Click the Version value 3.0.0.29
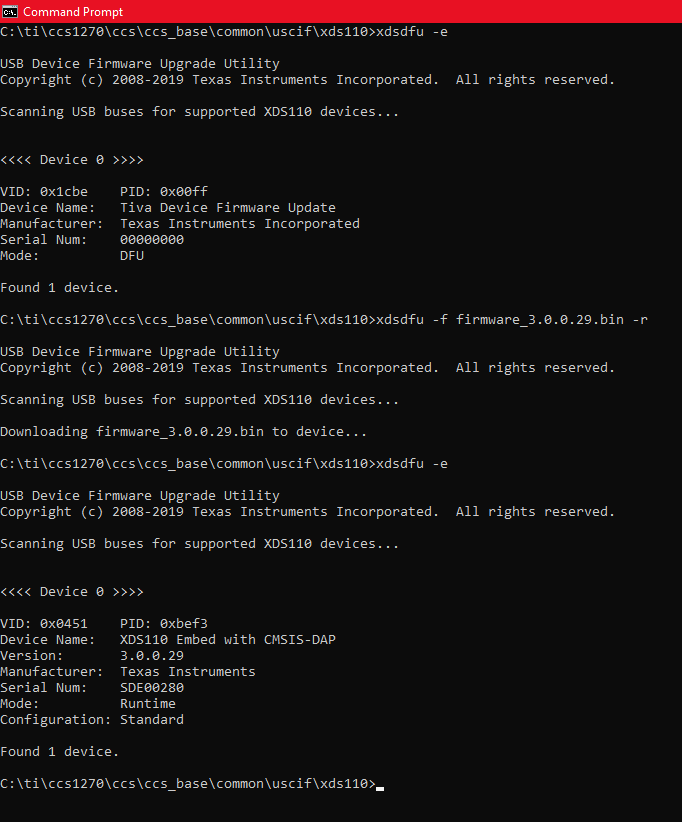 pos(152,656)
